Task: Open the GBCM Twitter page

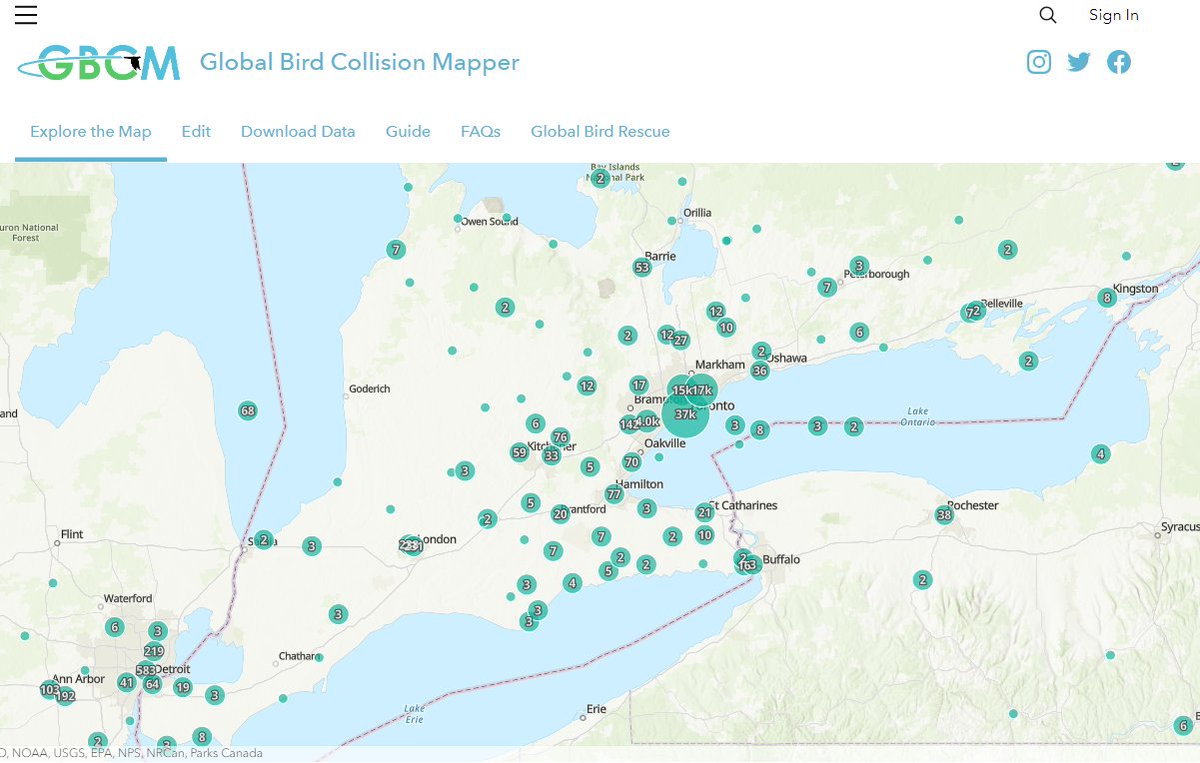Action: click(1078, 61)
